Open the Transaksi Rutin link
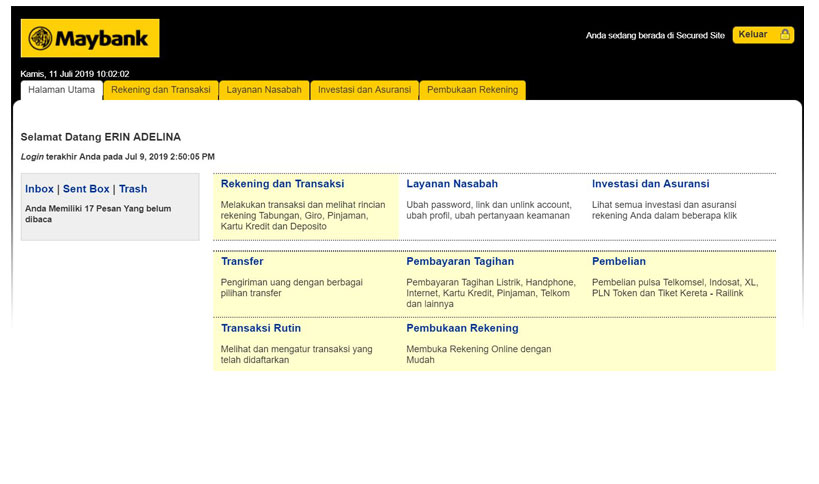This screenshot has width=819, height=484. coord(261,328)
